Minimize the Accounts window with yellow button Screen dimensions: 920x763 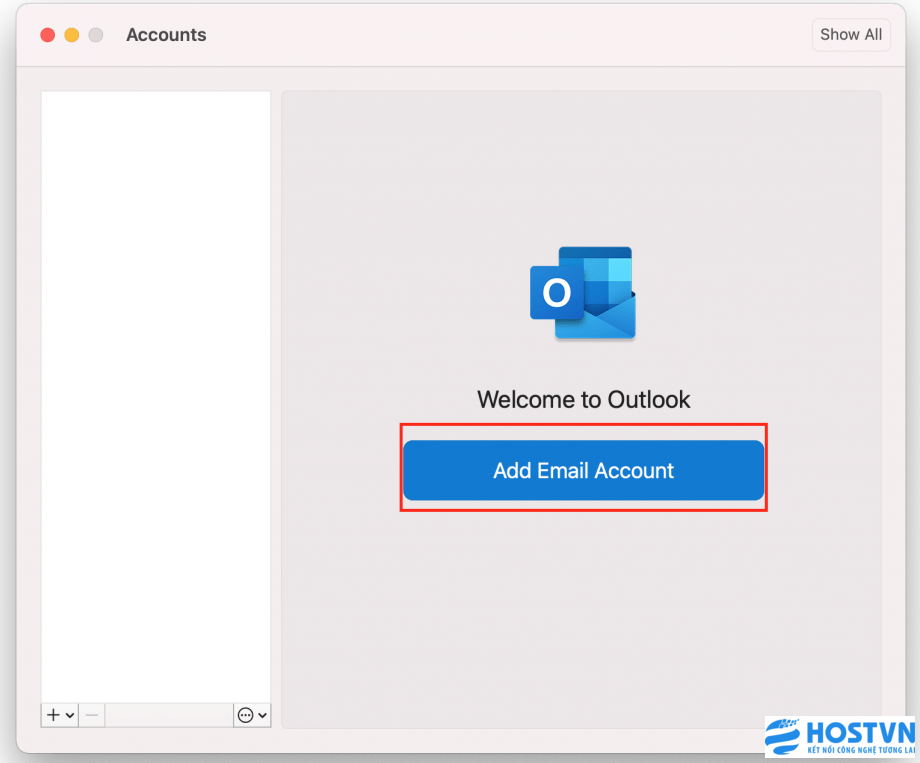click(x=72, y=35)
